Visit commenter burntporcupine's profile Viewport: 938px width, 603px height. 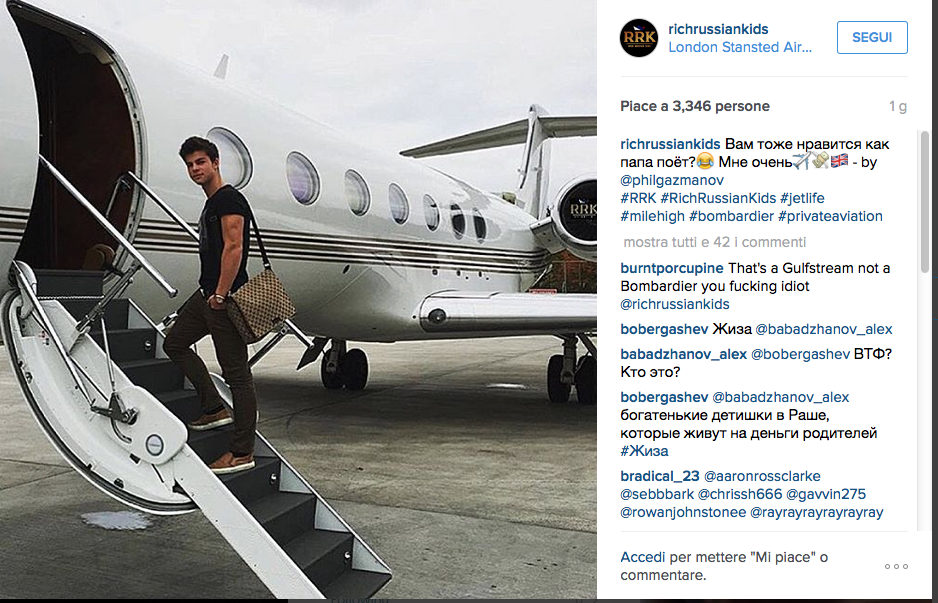click(672, 268)
